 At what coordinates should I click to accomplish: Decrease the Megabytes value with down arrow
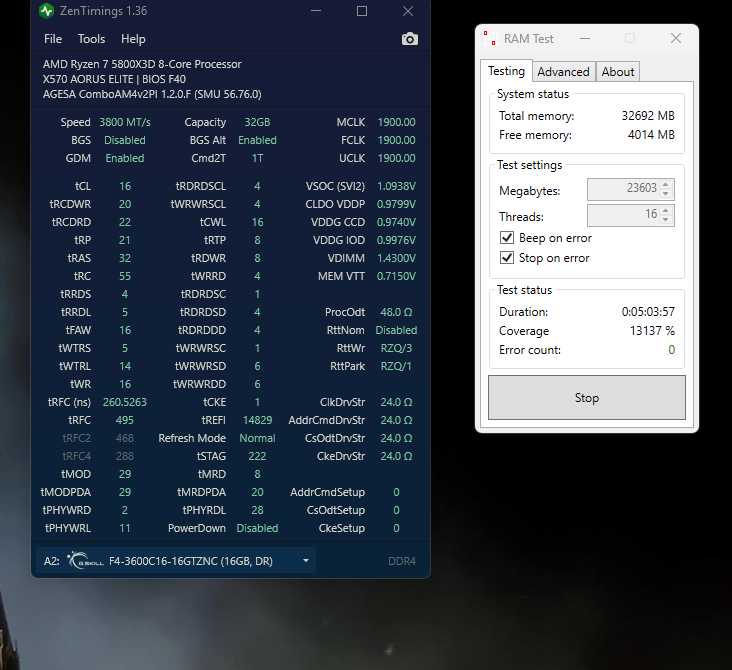click(666, 193)
